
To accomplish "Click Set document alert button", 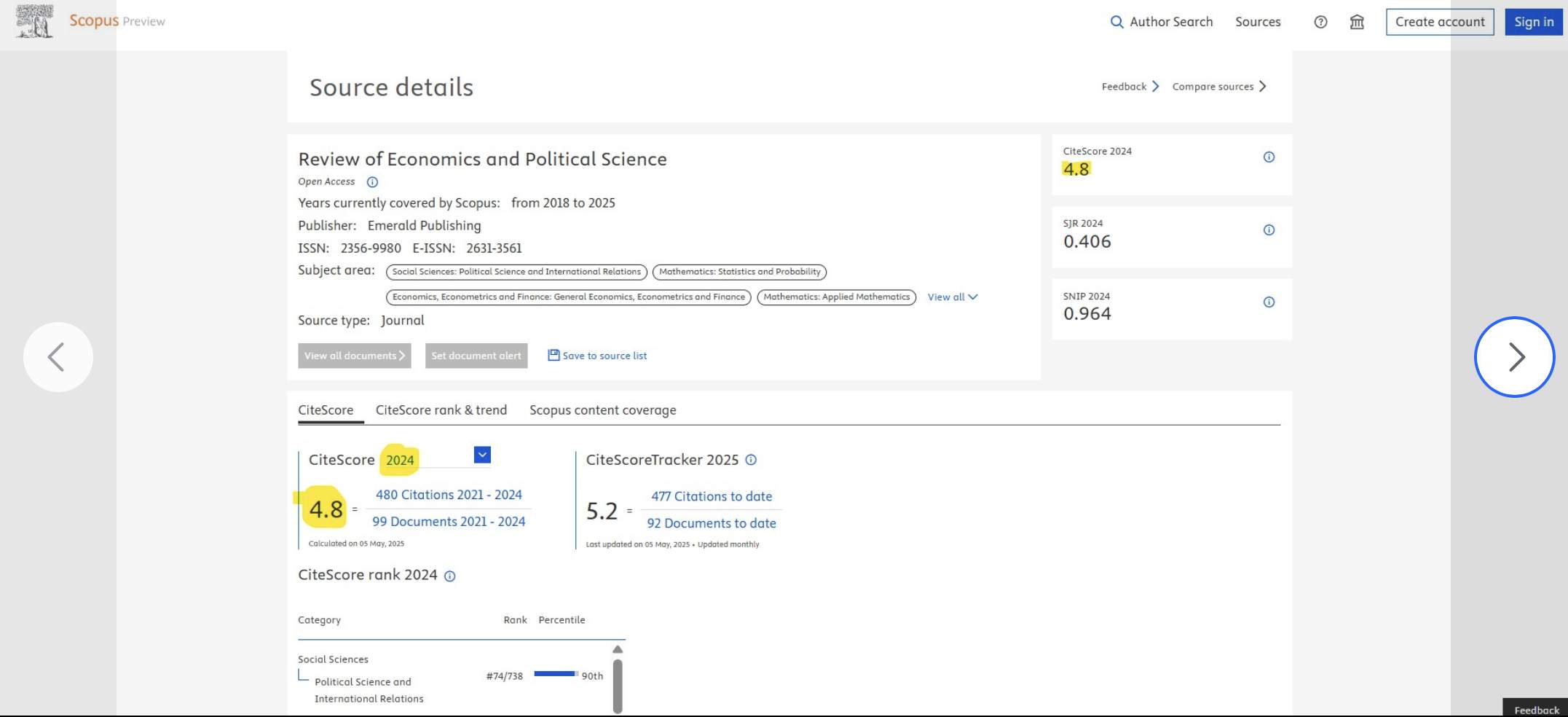I will pyautogui.click(x=476, y=356).
